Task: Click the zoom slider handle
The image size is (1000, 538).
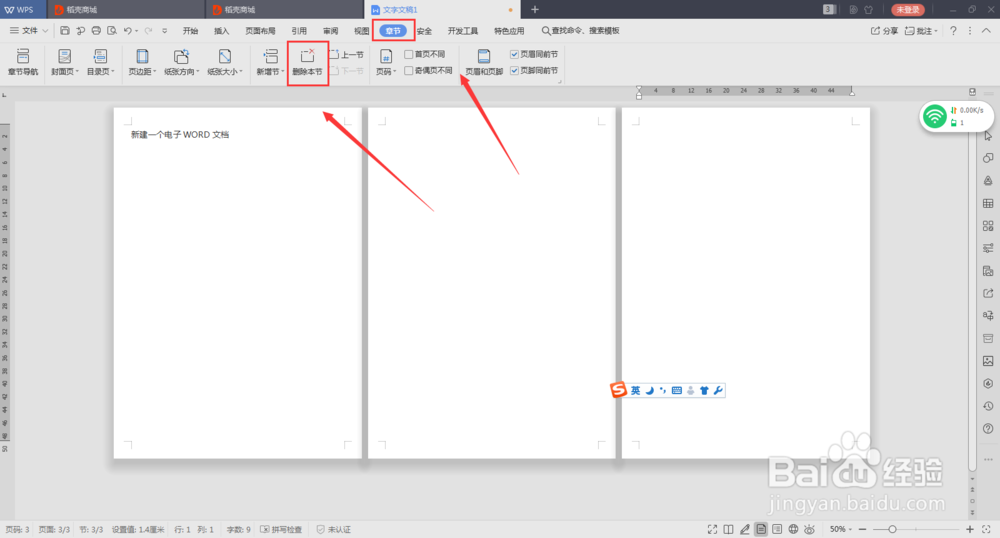Action: coord(892,529)
